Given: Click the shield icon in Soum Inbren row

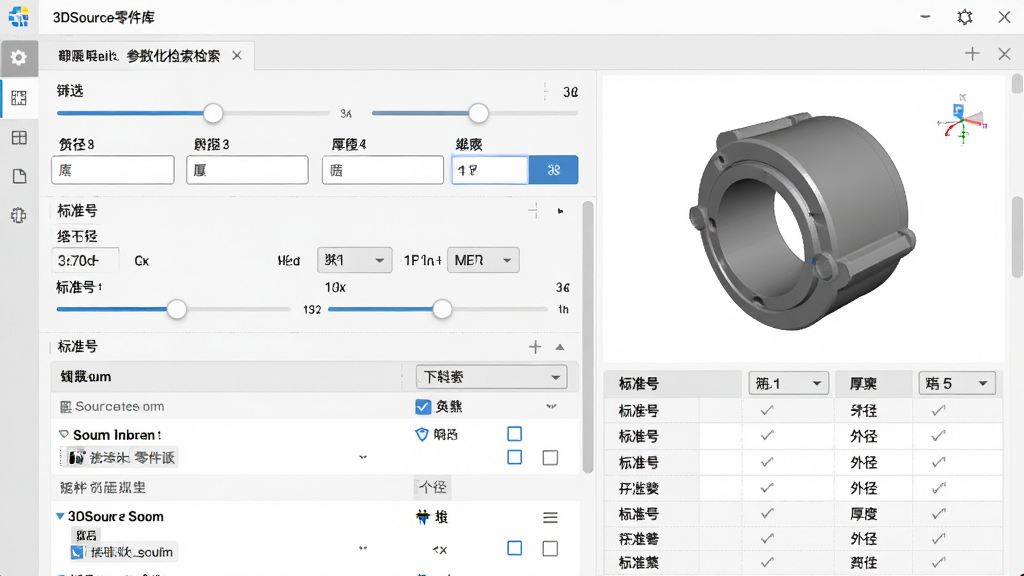Looking at the screenshot, I should (x=422, y=434).
